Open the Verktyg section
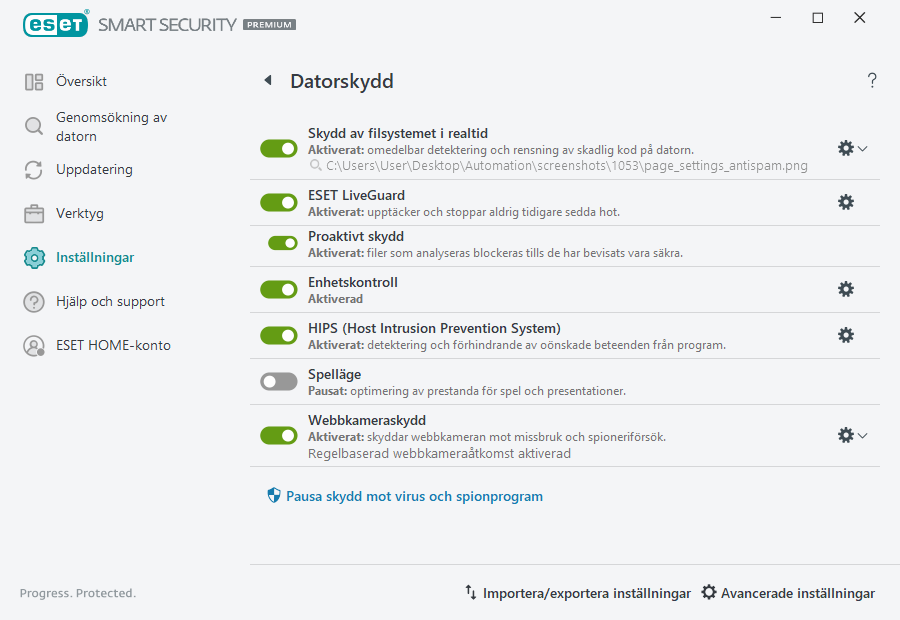The width and height of the screenshot is (900, 620). tap(82, 213)
